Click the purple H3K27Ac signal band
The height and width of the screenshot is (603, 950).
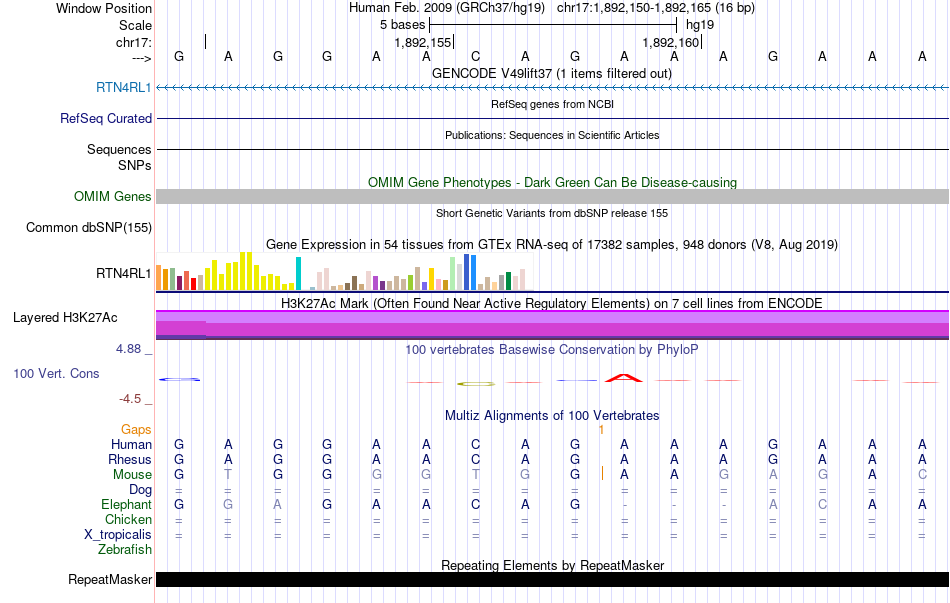pyautogui.click(x=552, y=325)
